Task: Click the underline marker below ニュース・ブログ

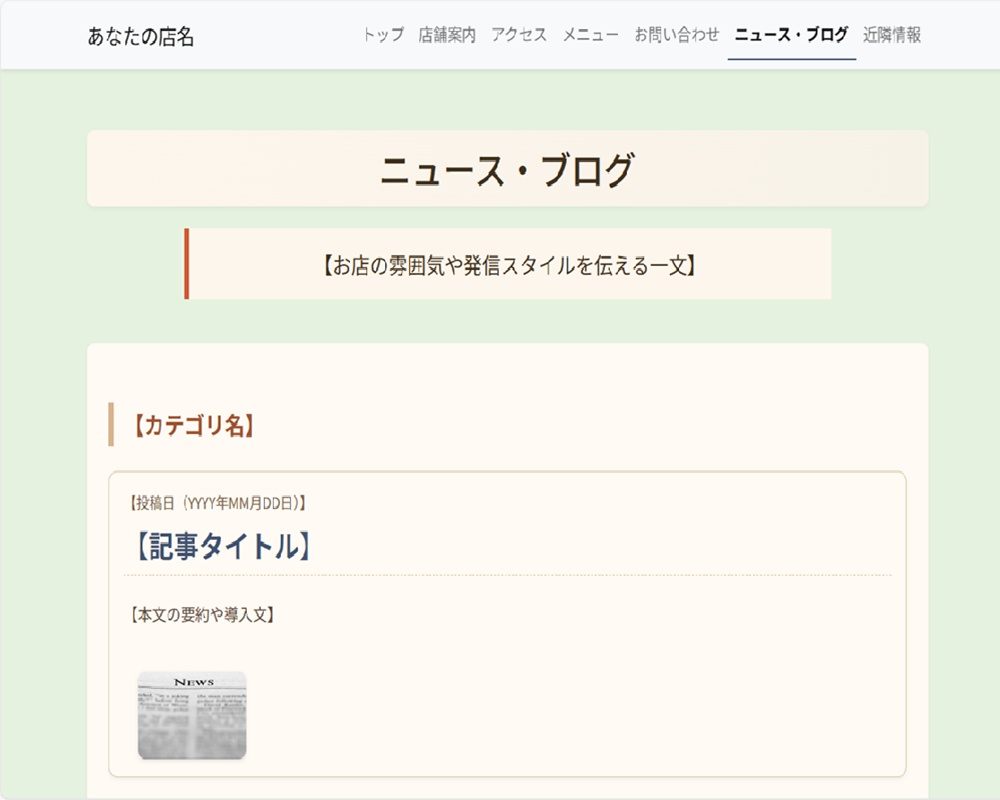Action: 789,57
